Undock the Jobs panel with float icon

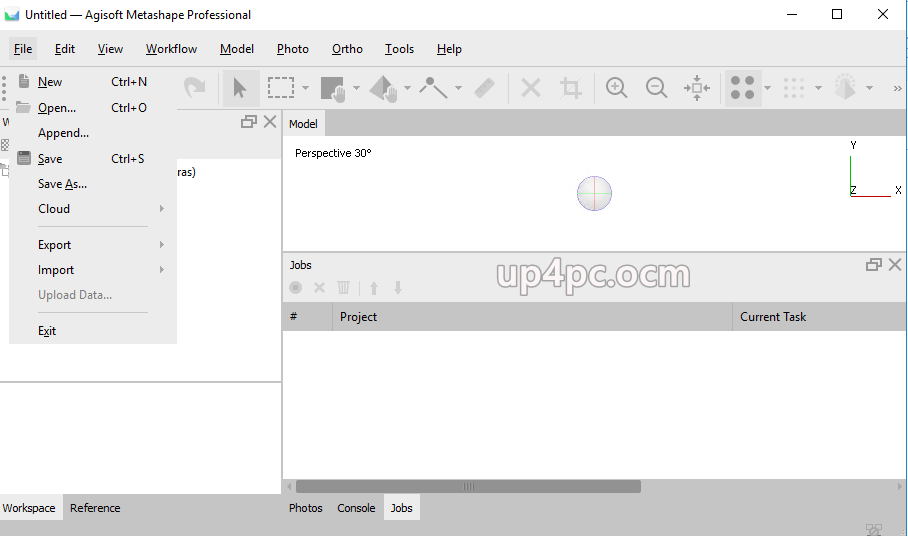click(x=873, y=265)
